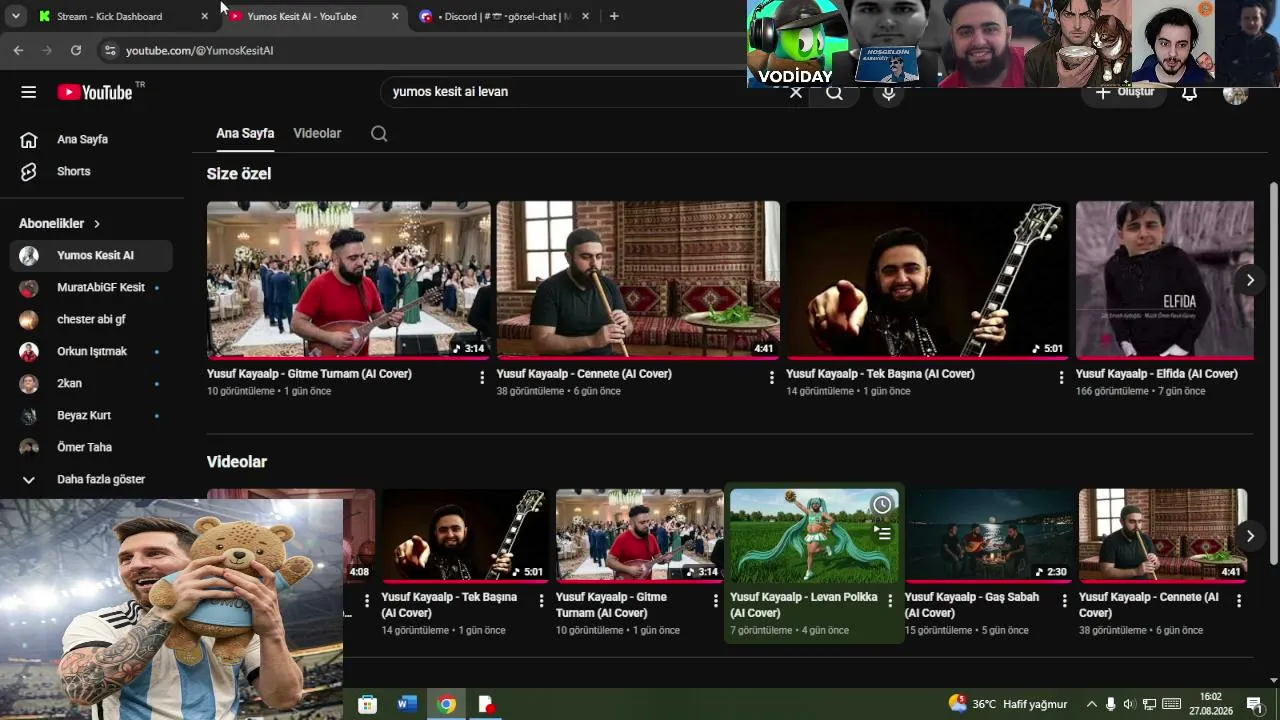Open options for Gitme Turnam in Size özel
This screenshot has height=720, width=1280.
[x=482, y=377]
